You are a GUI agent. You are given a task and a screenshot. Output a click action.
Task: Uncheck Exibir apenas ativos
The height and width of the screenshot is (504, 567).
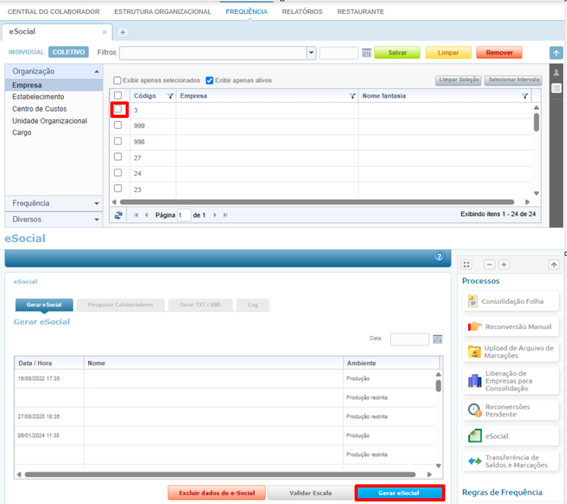pyautogui.click(x=209, y=80)
